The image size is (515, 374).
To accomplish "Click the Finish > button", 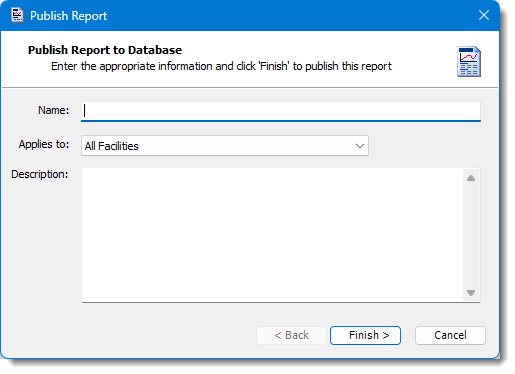I will point(365,335).
